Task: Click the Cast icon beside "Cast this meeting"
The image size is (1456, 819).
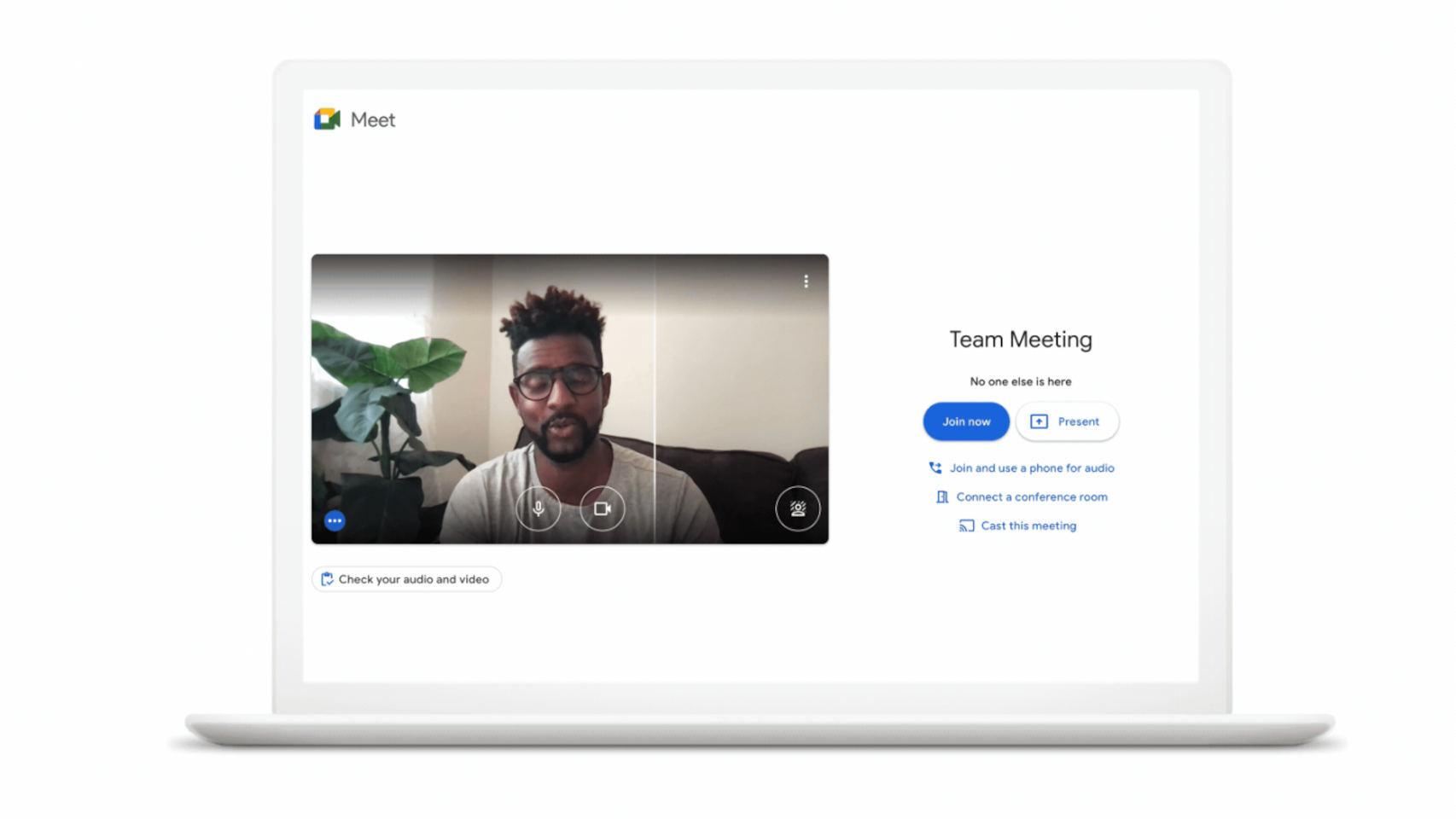Action: (965, 526)
